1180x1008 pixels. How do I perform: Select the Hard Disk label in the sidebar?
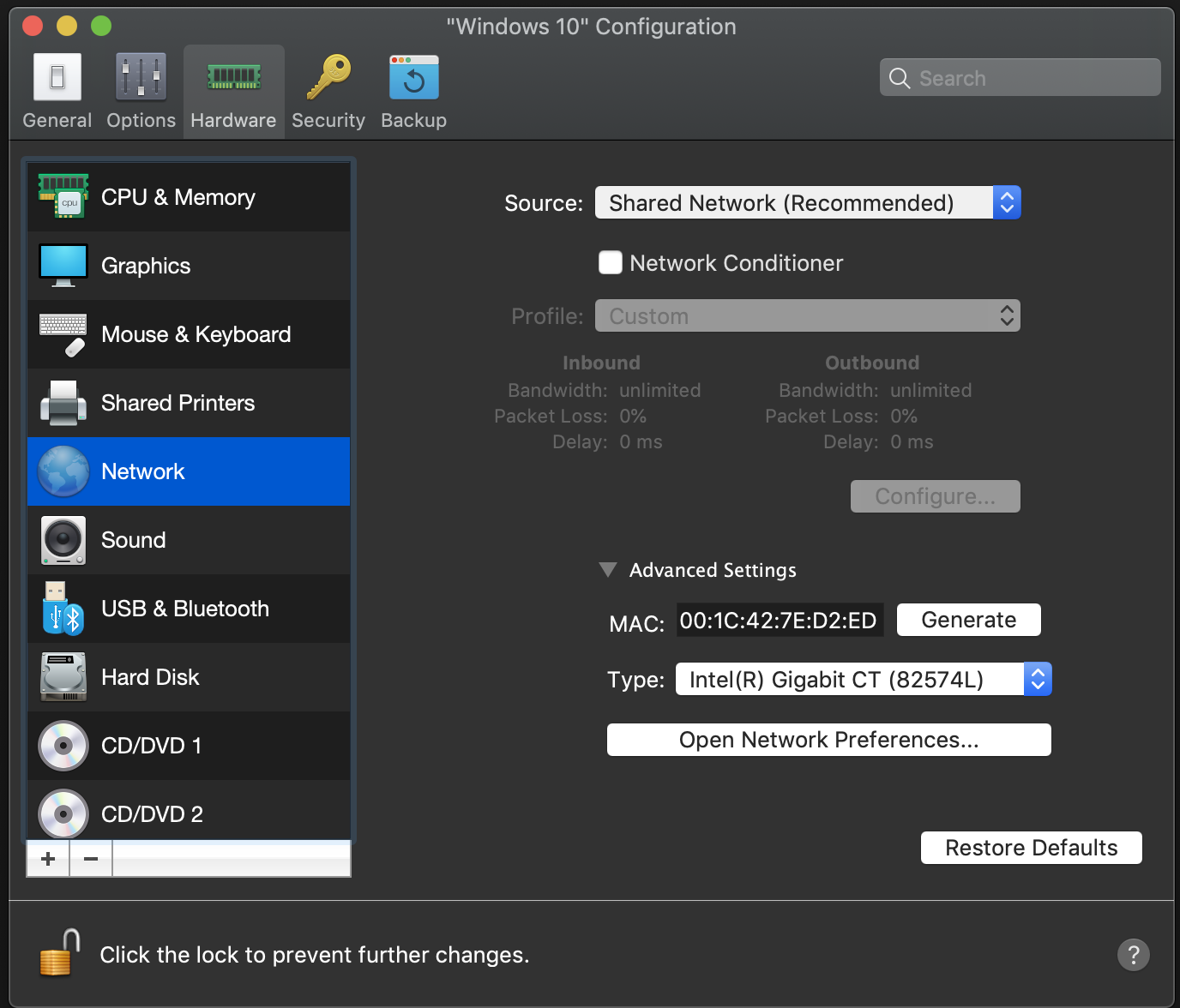click(150, 677)
